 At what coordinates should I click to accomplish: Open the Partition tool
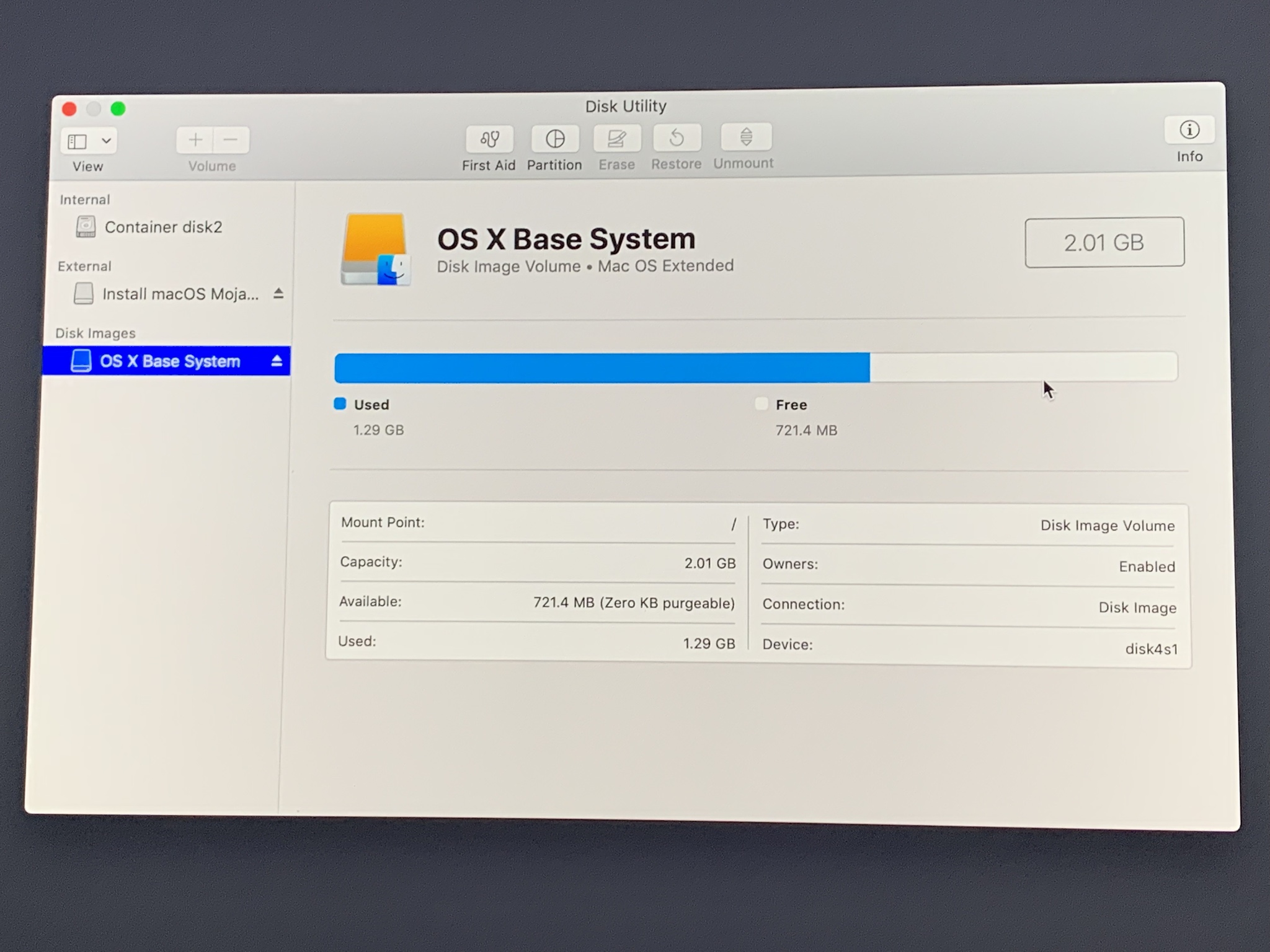(x=555, y=139)
